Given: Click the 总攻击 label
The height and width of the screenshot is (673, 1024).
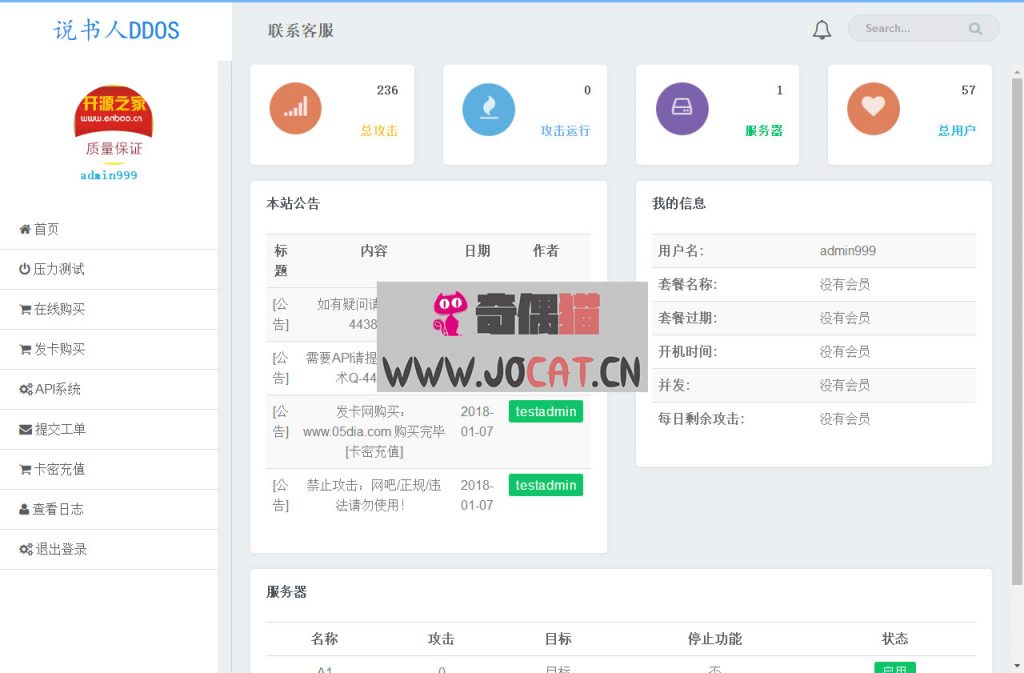Looking at the screenshot, I should pyautogui.click(x=379, y=131).
